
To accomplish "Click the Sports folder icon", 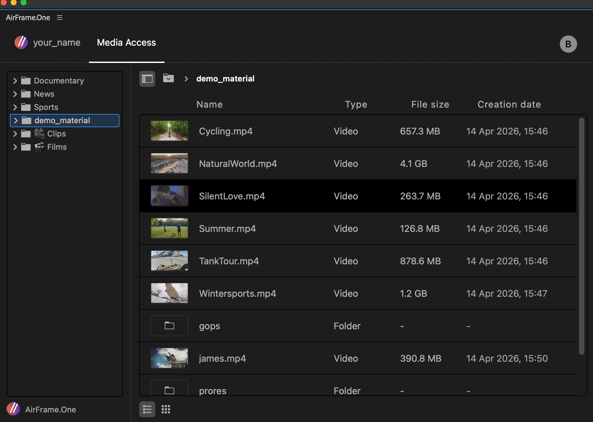I will click(x=26, y=107).
